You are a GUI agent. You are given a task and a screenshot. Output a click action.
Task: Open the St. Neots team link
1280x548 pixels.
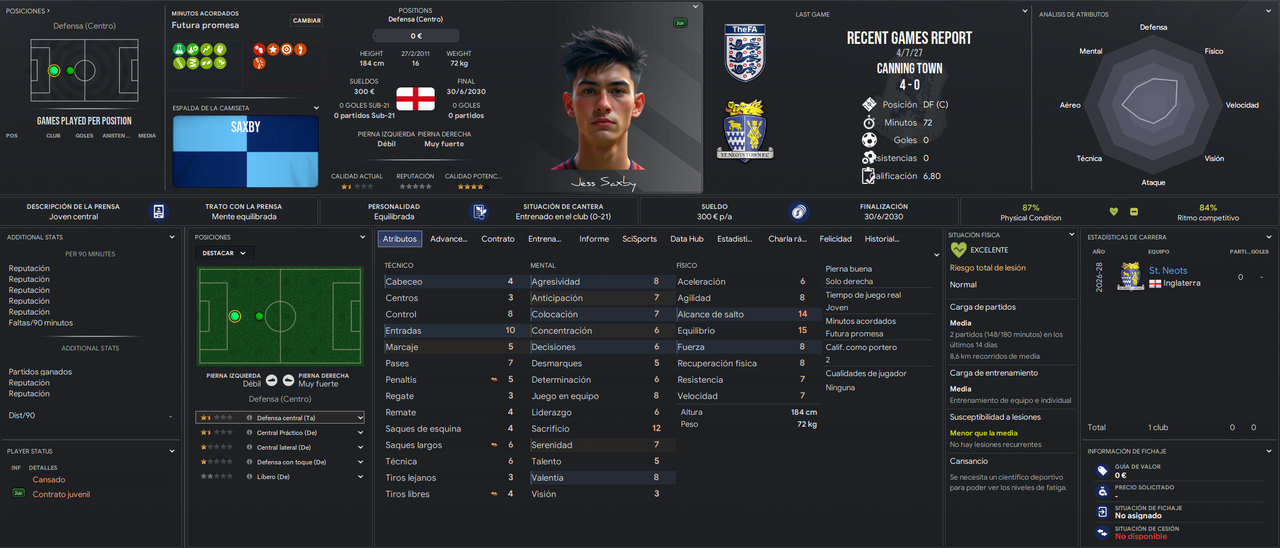(x=1168, y=271)
